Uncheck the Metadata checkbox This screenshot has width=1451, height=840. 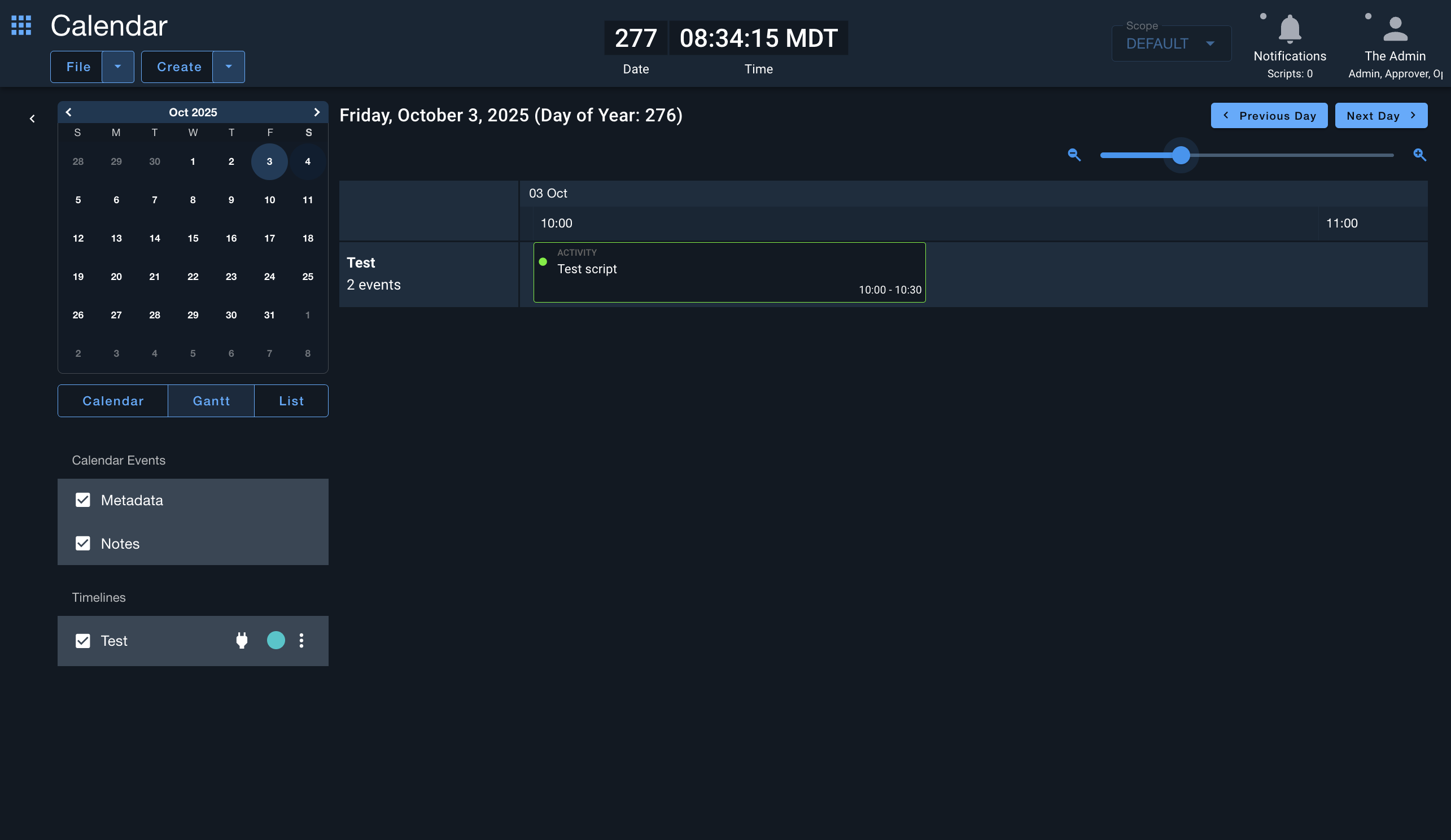83,500
